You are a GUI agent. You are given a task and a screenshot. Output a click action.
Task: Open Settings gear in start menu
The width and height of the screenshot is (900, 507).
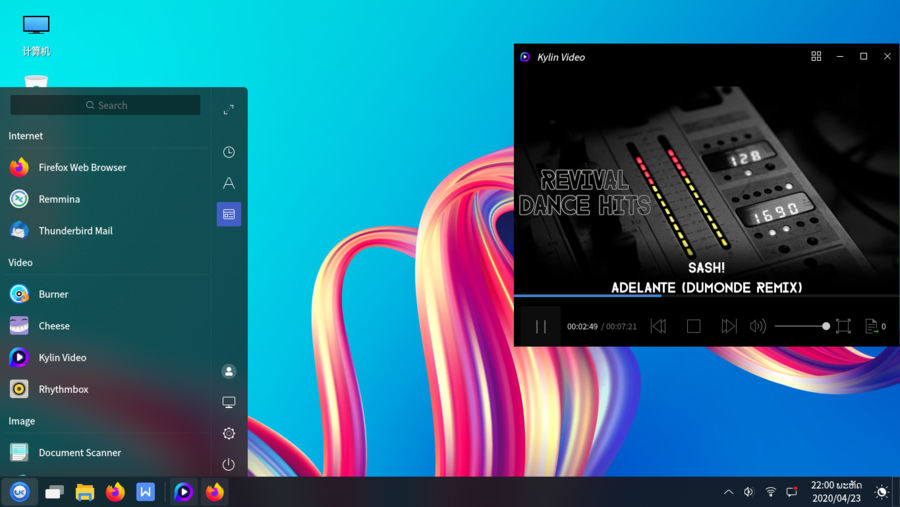click(228, 434)
